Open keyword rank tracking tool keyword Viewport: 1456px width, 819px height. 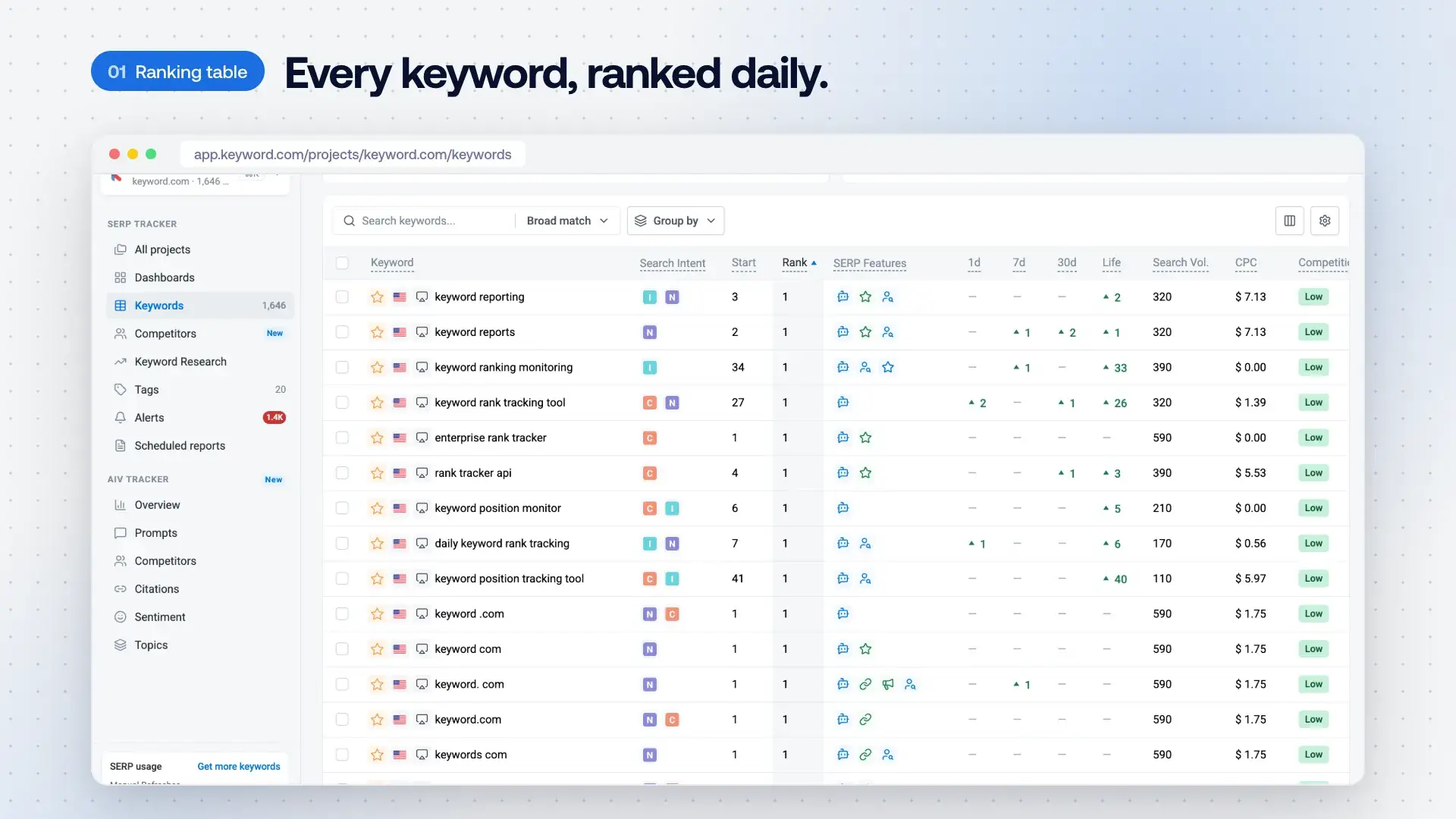pos(500,403)
